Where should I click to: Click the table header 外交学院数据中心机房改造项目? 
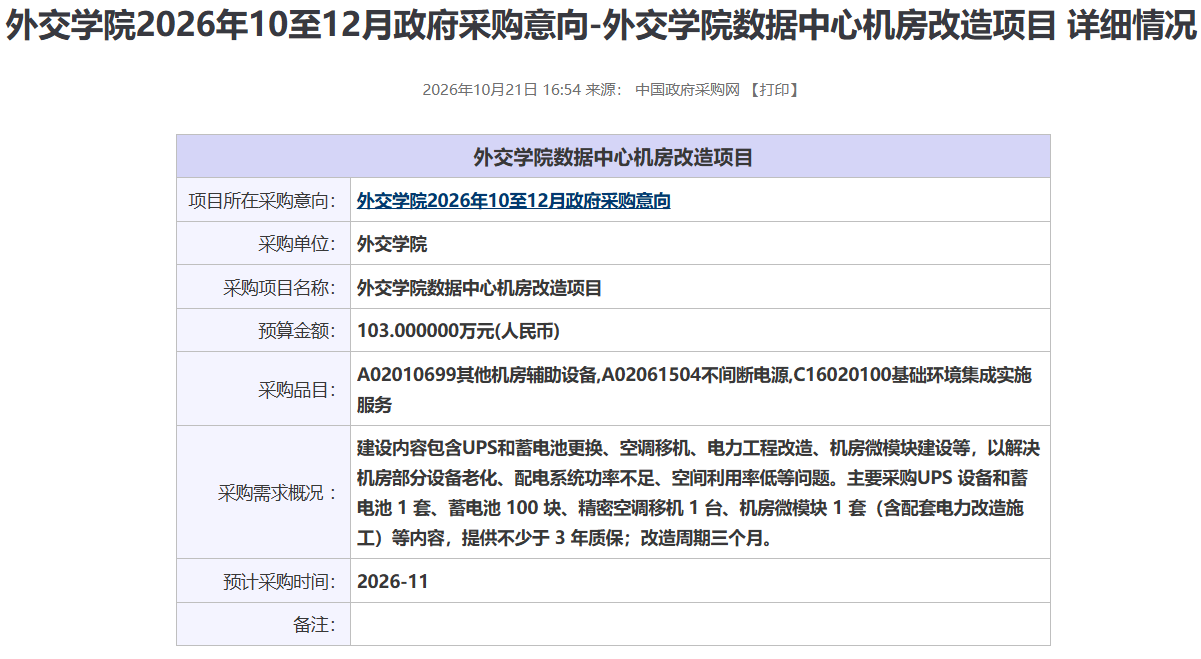(613, 157)
